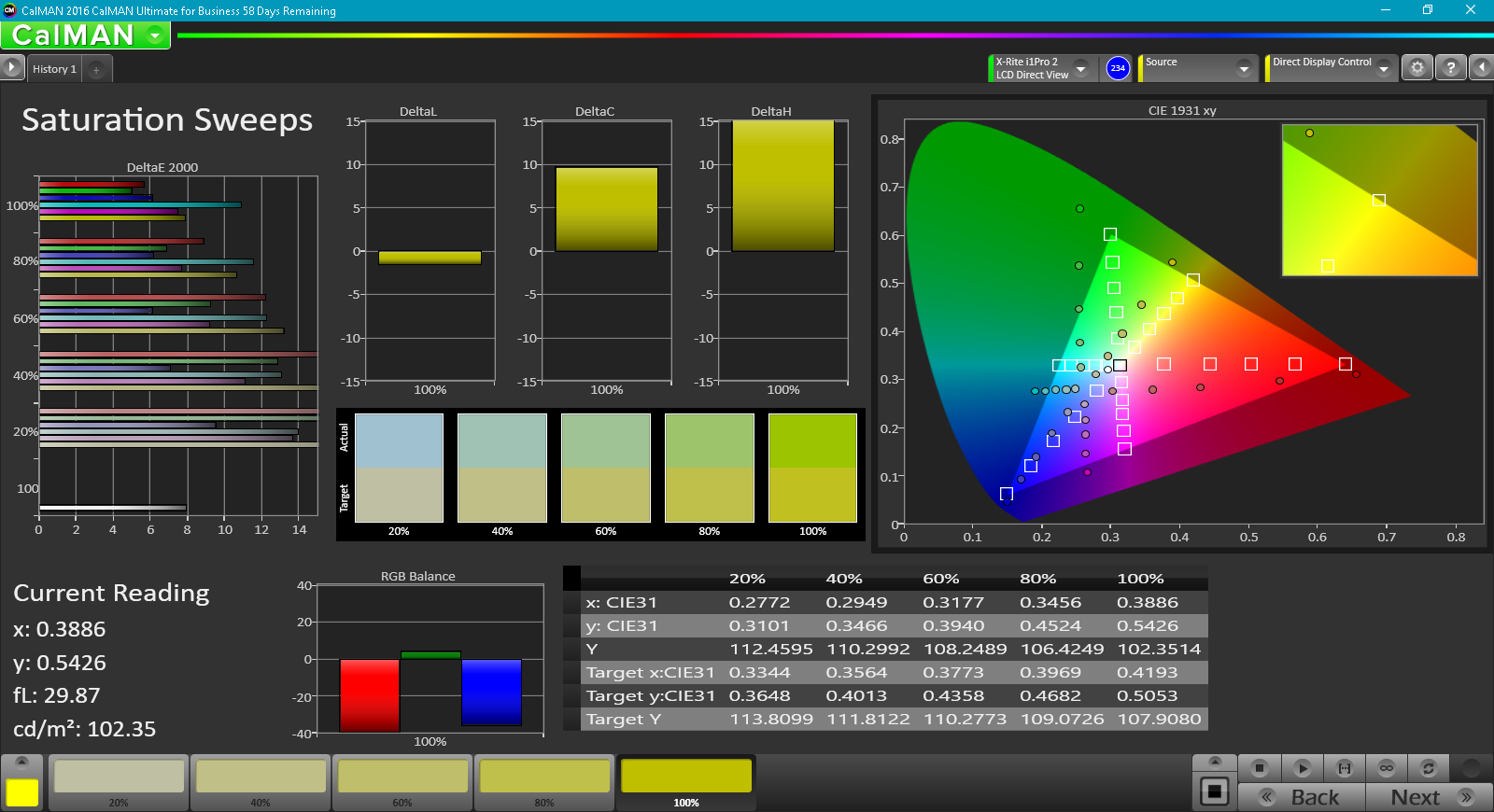
Task: Open the X-Rite i1Pro 2 meter dropdown
Action: coord(1080,69)
